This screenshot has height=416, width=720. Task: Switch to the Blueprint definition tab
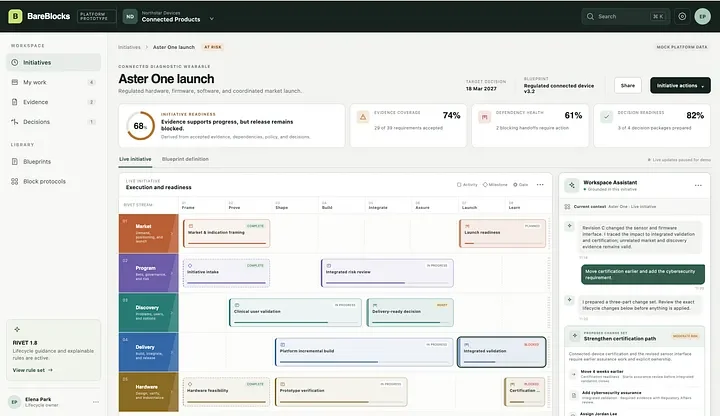tap(185, 159)
